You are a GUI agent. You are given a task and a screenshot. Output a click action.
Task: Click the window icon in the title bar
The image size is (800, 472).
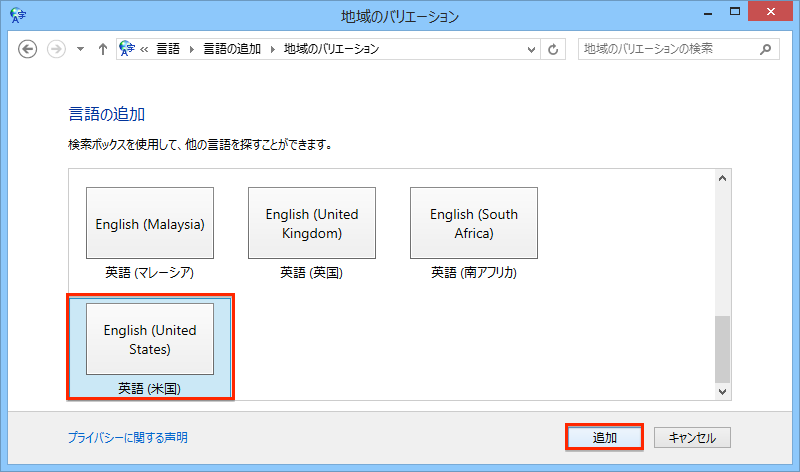[16, 15]
